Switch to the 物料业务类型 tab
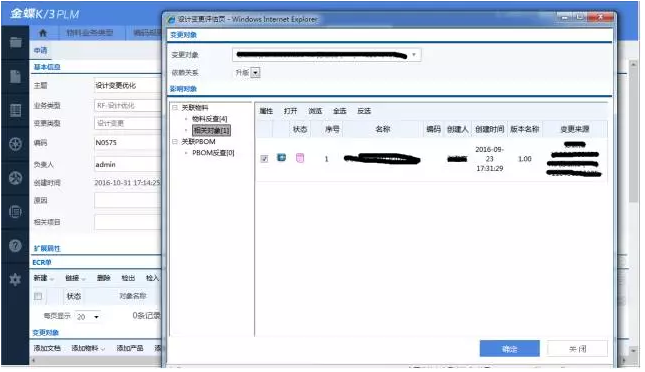The image size is (645, 372). tap(90, 33)
